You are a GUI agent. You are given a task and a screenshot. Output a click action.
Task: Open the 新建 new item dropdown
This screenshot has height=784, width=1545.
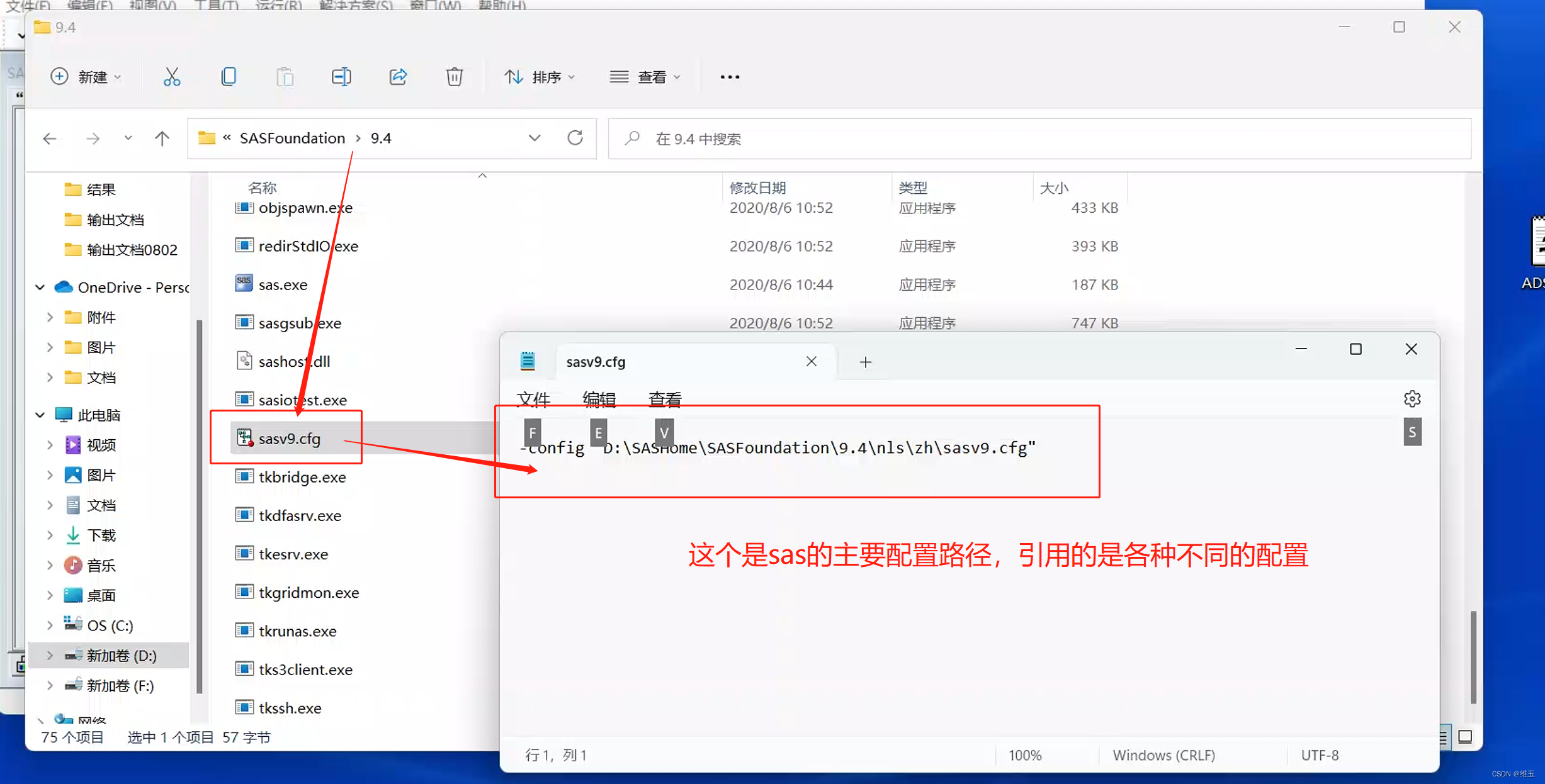(86, 77)
